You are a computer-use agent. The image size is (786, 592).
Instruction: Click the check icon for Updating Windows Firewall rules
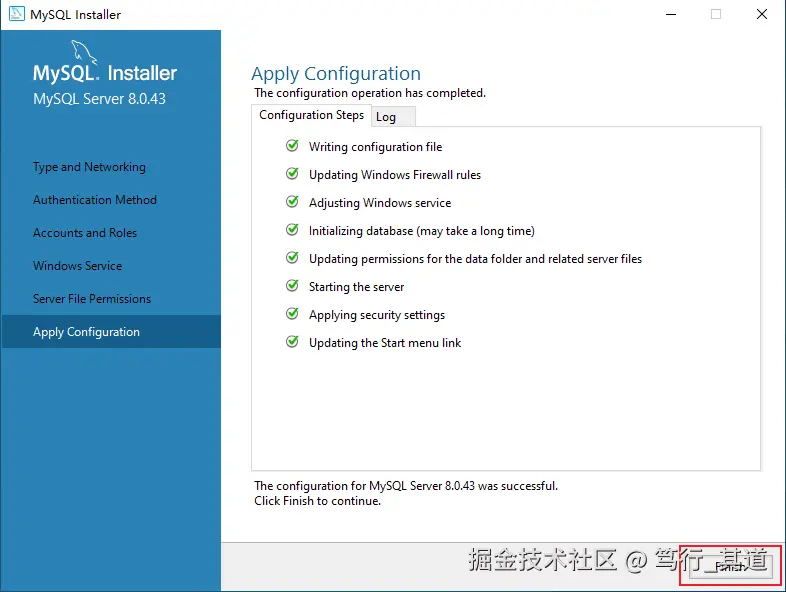point(292,174)
